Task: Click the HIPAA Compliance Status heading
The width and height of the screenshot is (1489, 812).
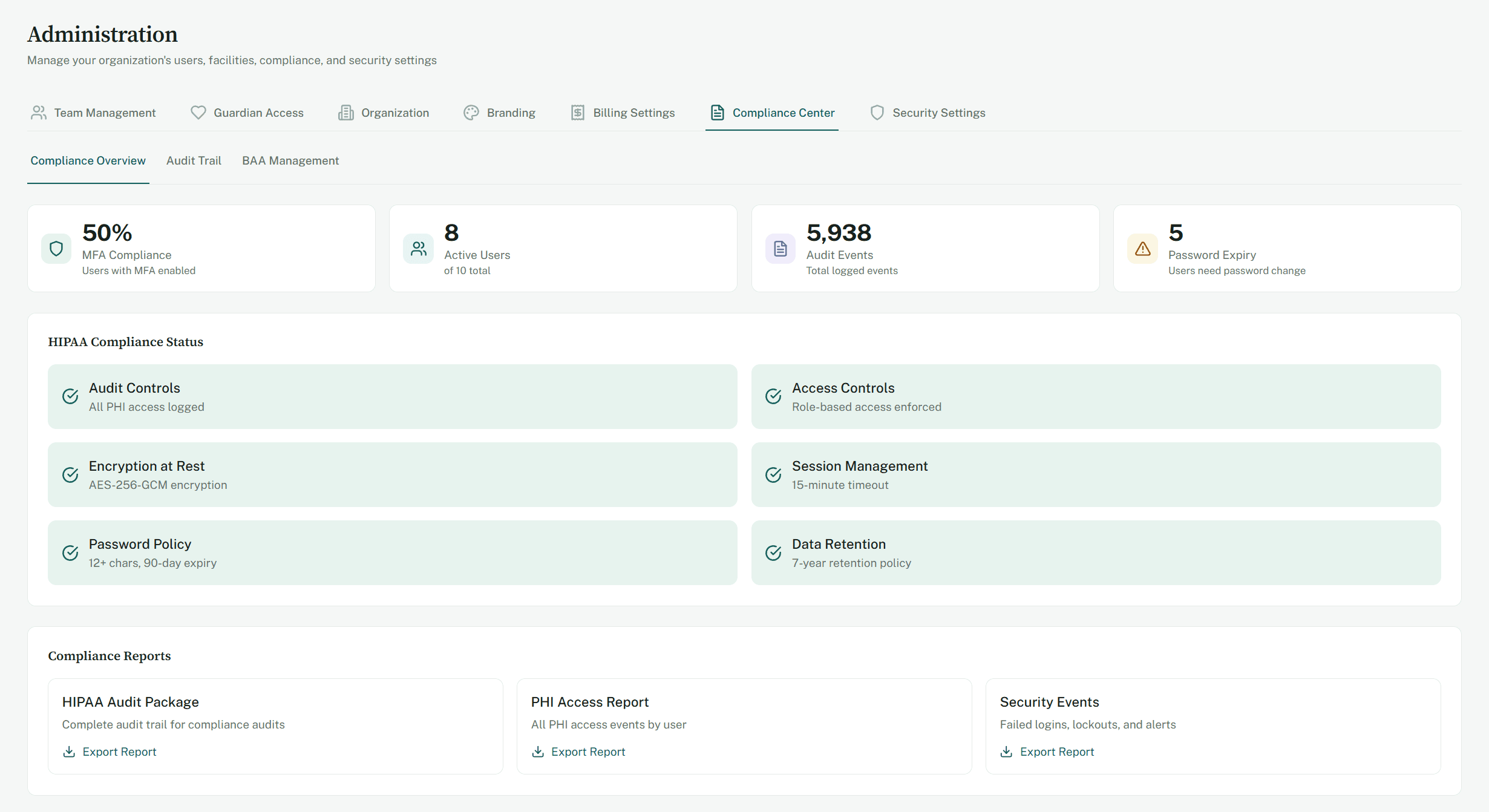Action: pyautogui.click(x=125, y=342)
